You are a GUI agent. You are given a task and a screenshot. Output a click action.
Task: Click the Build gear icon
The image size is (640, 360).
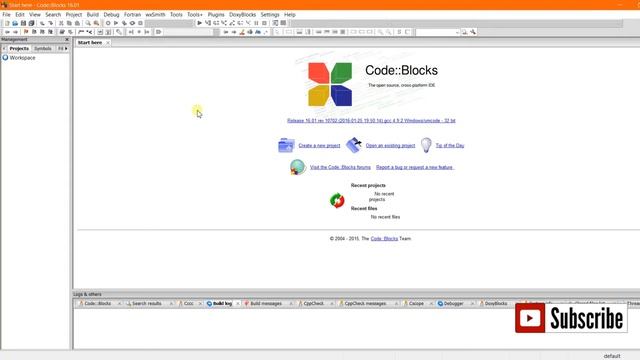(x=108, y=23)
